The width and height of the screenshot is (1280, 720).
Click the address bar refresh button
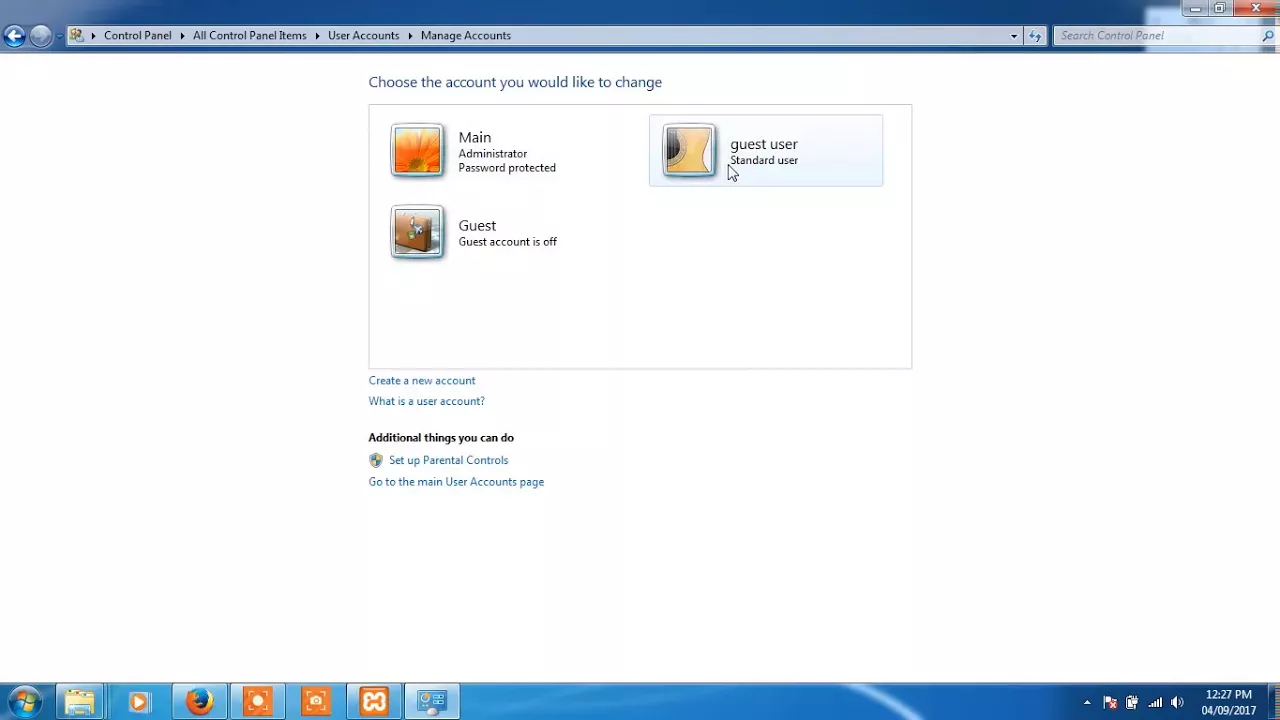pyautogui.click(x=1035, y=36)
